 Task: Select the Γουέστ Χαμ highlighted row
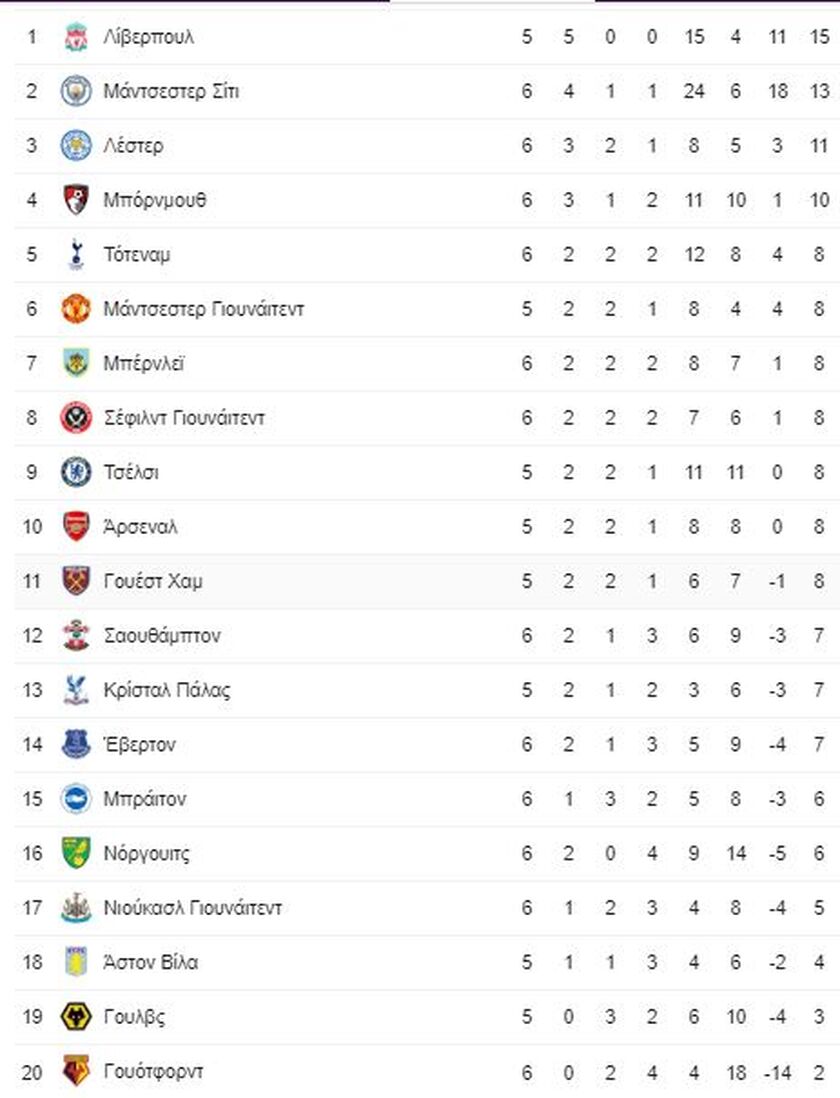click(427, 581)
